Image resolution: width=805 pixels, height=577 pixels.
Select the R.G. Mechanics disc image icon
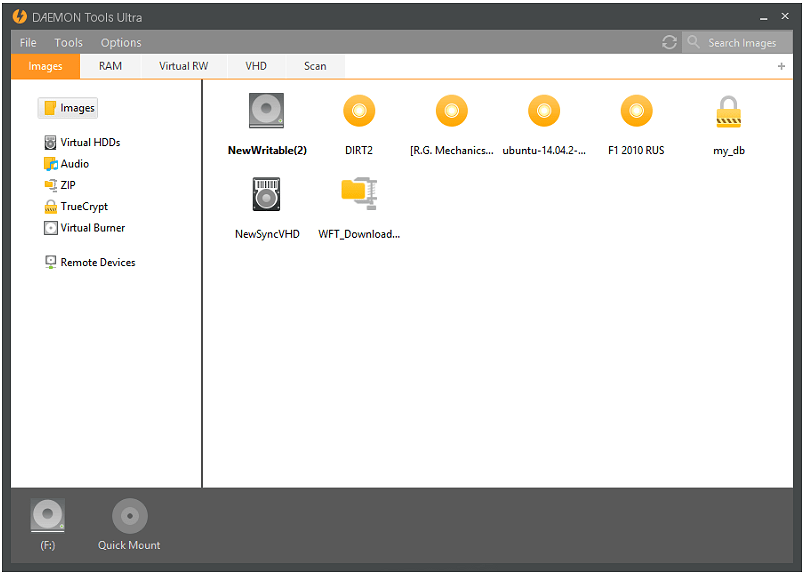(451, 110)
